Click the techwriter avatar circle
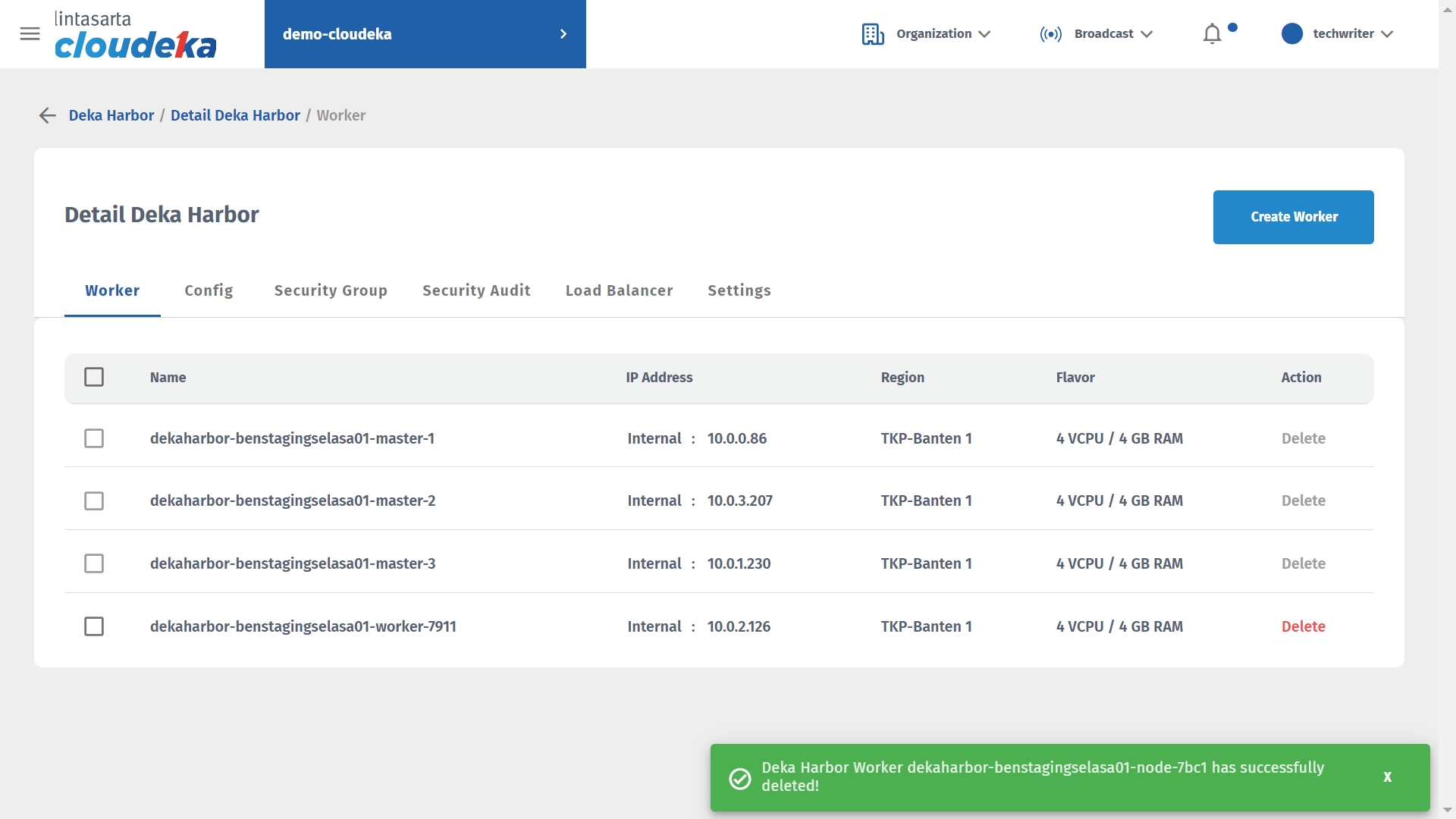The height and width of the screenshot is (819, 1456). pos(1291,33)
